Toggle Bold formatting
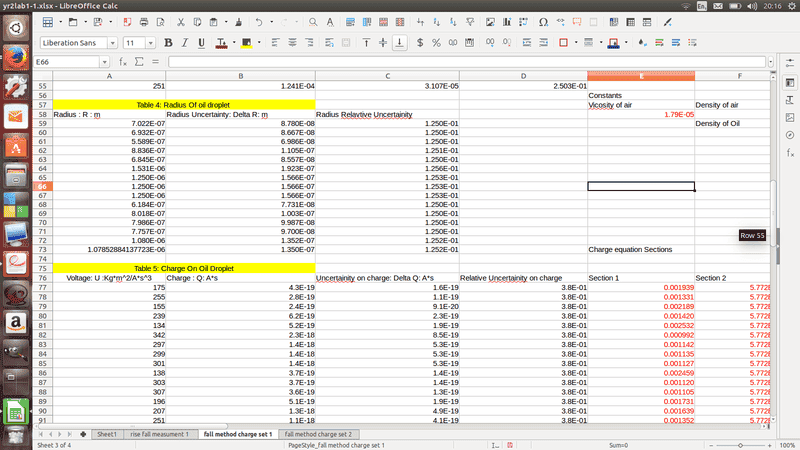Screen dimensions: 800x450 pyautogui.click(x=168, y=43)
